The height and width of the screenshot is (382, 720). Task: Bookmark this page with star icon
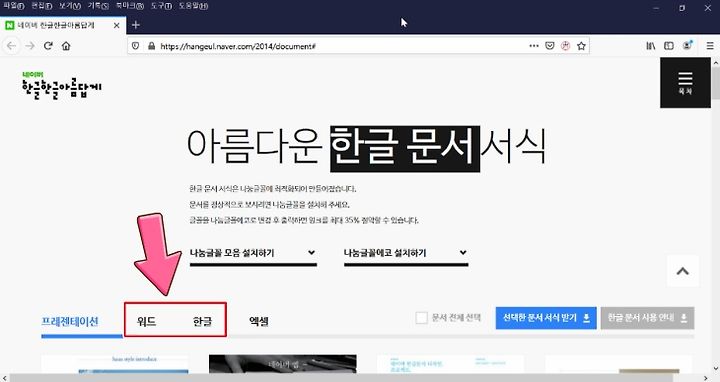581,46
